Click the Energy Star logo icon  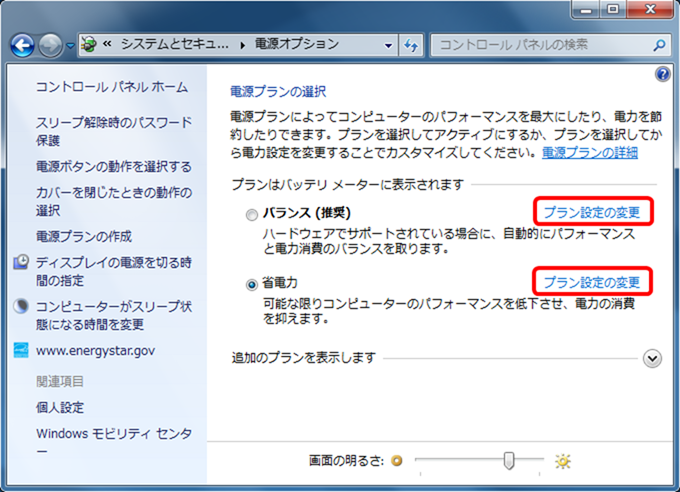click(x=21, y=350)
